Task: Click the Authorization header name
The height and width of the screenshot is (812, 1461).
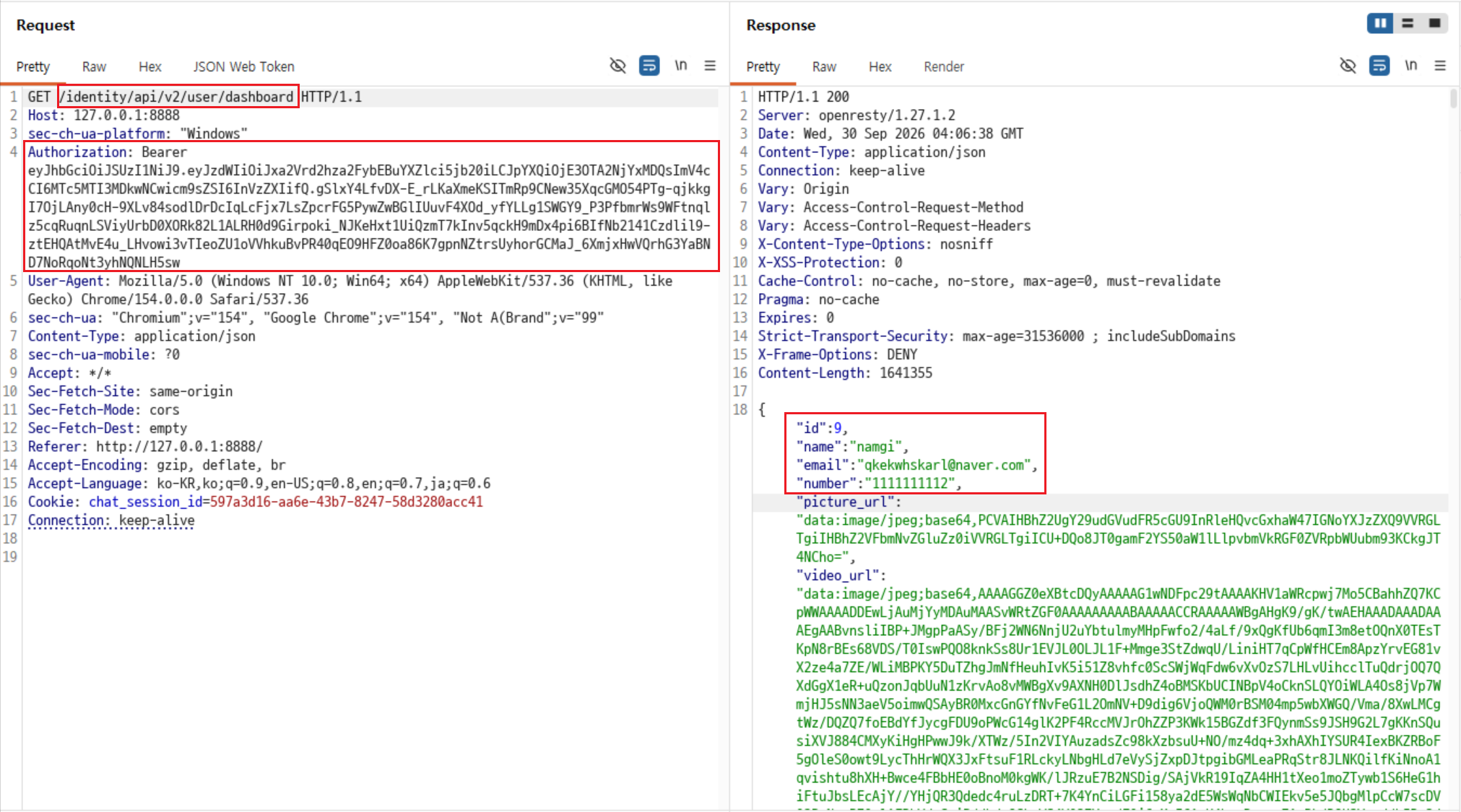Action: tap(78, 152)
